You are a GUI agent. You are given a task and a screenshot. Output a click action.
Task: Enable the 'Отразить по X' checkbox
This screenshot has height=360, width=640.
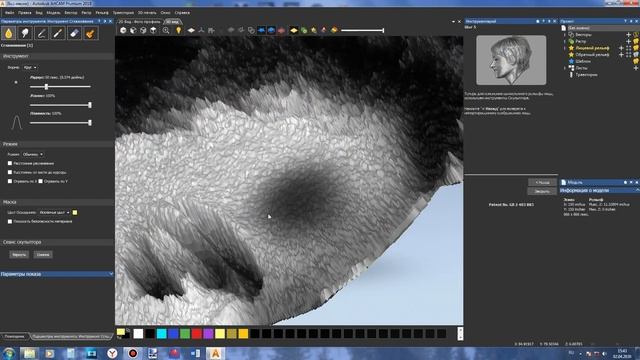pos(10,181)
